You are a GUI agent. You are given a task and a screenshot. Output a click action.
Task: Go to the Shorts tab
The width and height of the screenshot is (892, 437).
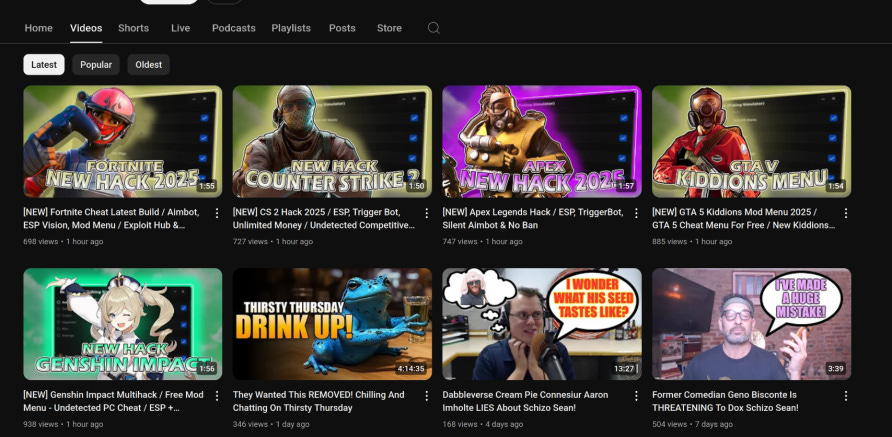point(134,28)
